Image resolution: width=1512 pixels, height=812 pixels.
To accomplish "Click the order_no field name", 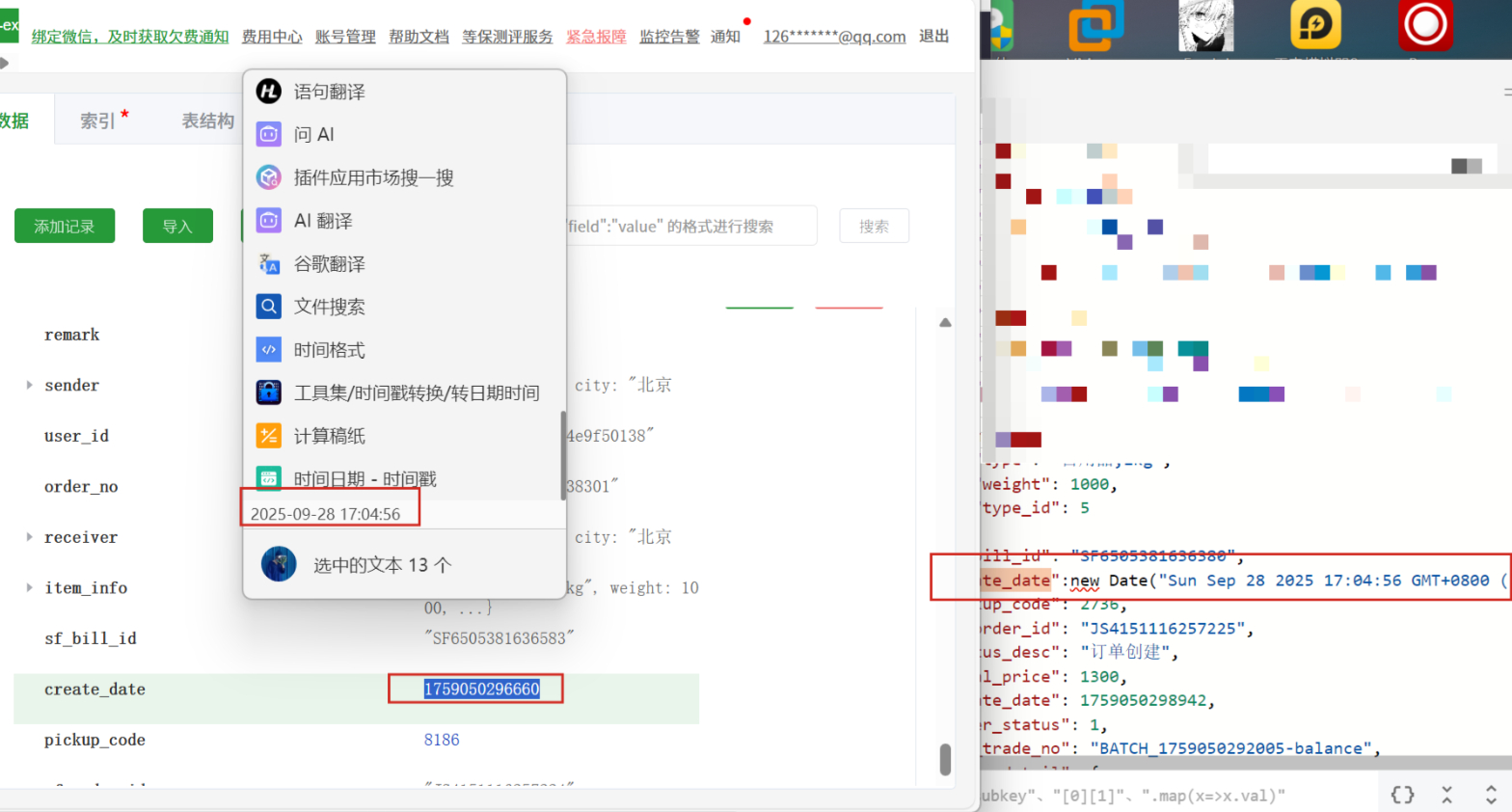I will [81, 486].
